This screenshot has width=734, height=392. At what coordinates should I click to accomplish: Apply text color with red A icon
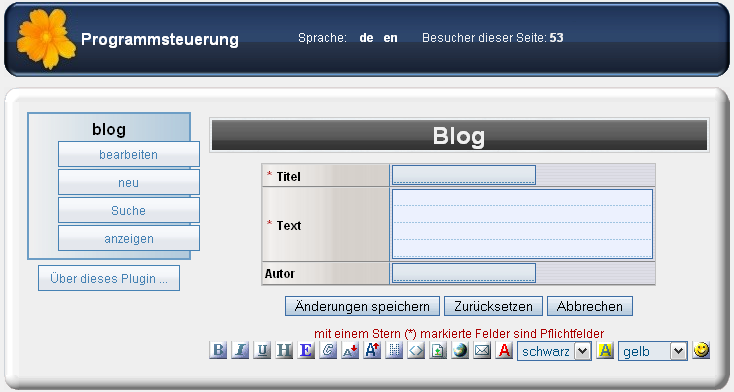[504, 350]
